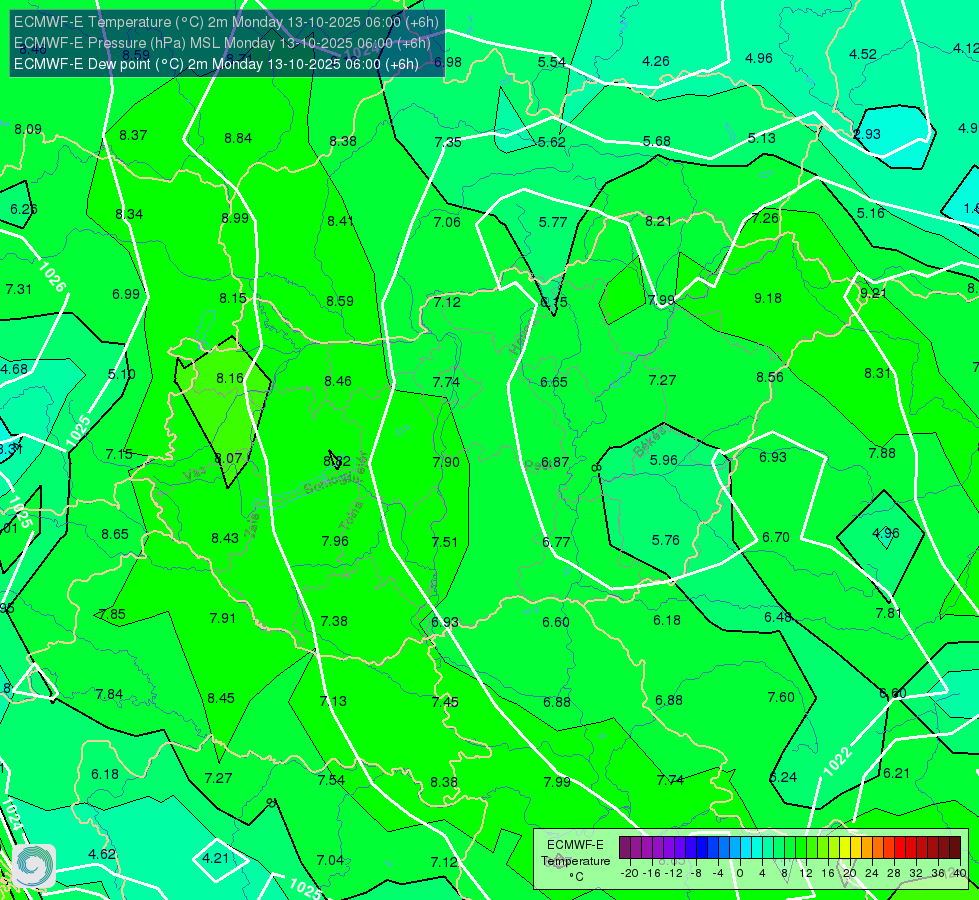Click the 7.54 dew point value
Screen dimensions: 979x900
click(331, 780)
